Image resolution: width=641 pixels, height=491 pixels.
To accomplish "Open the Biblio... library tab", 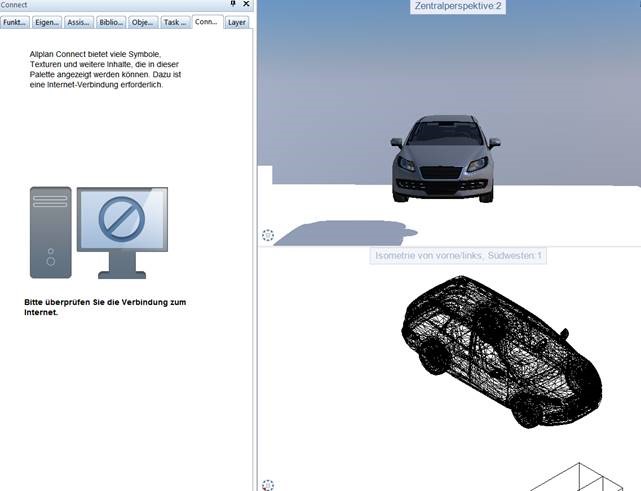I will (x=111, y=22).
